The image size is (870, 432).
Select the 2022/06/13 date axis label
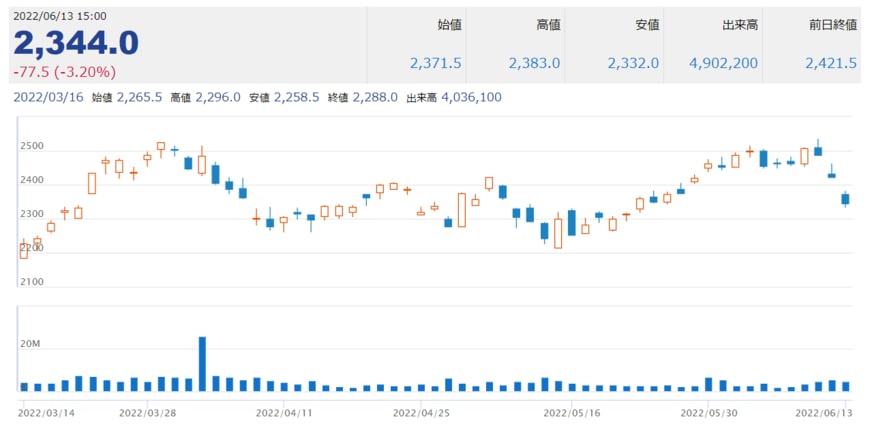pos(824,411)
